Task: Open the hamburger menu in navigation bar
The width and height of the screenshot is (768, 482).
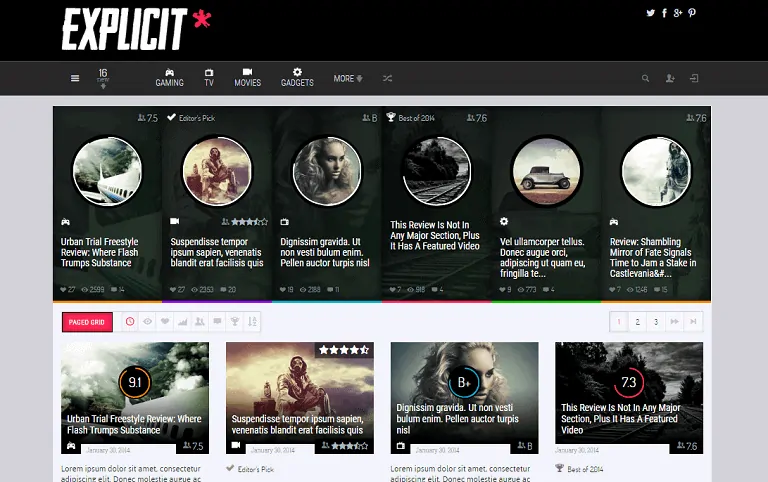Action: (x=75, y=78)
